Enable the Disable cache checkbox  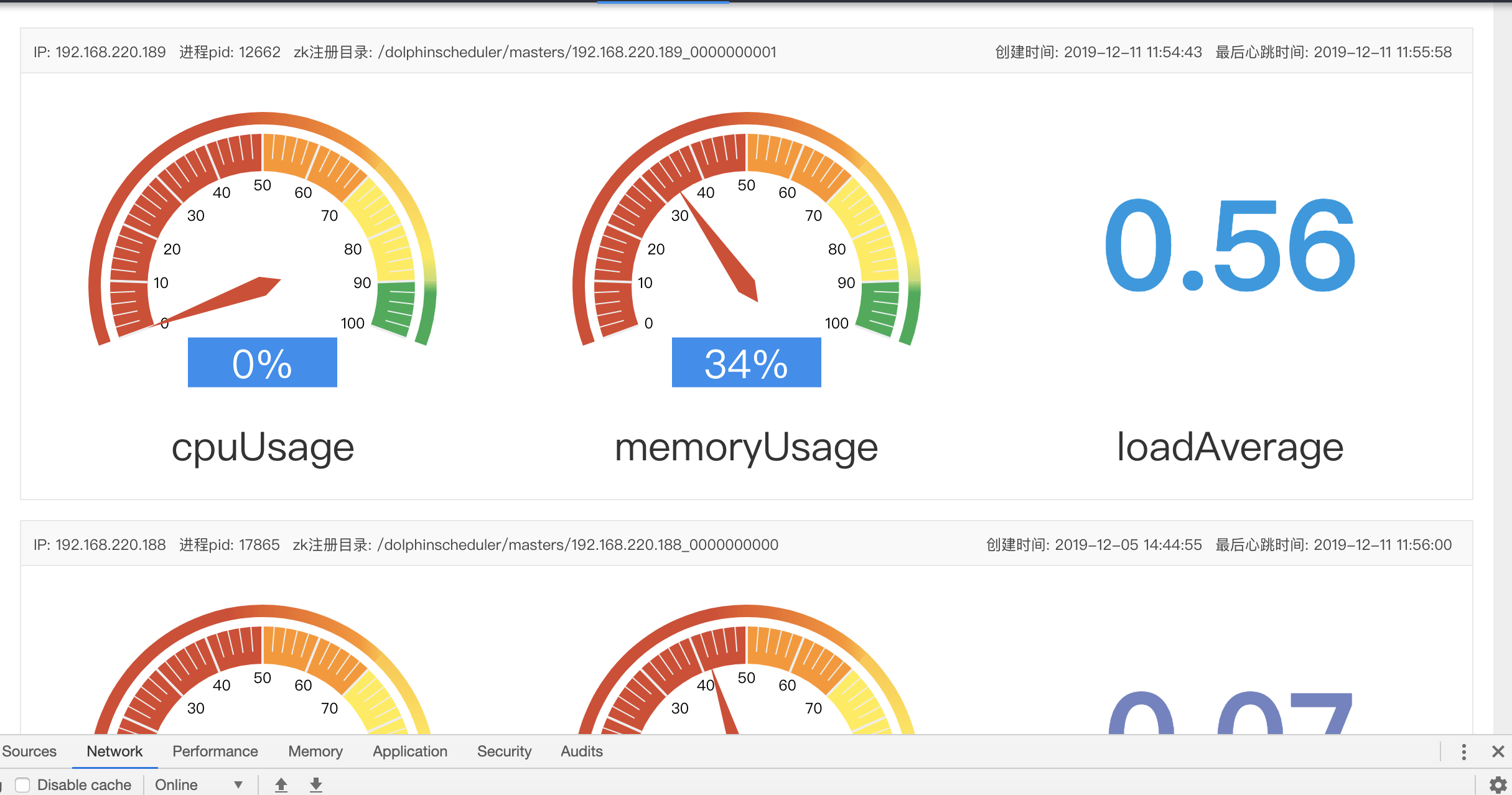point(22,785)
